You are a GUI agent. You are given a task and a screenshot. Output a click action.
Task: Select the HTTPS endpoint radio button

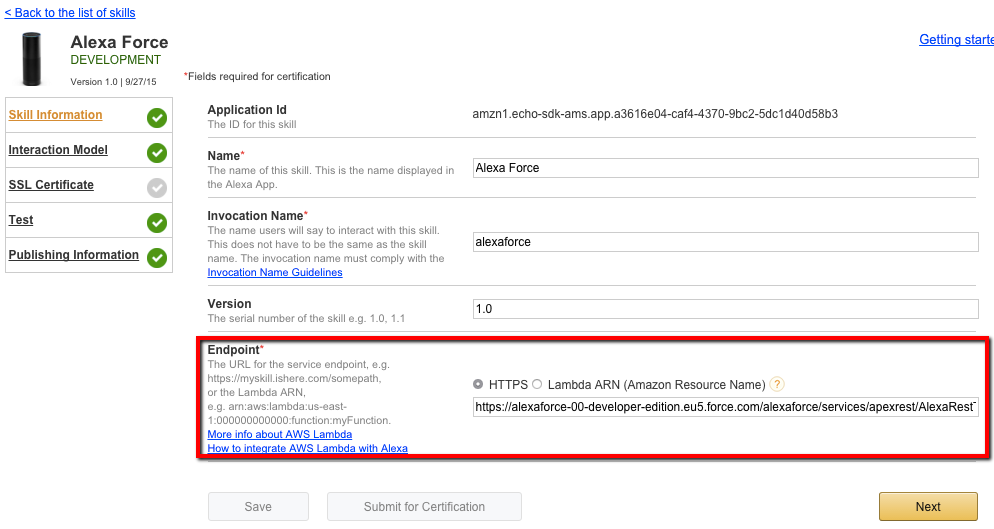[478, 384]
